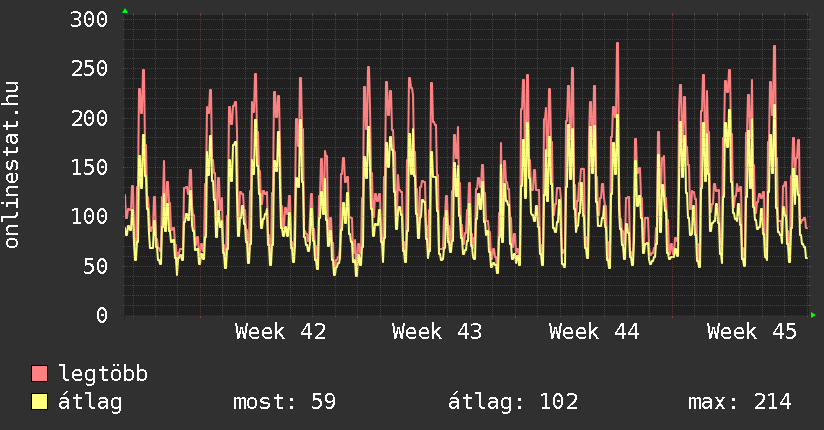The height and width of the screenshot is (430, 824).
Task: Click the 200 value on y-axis
Action: coord(90,118)
